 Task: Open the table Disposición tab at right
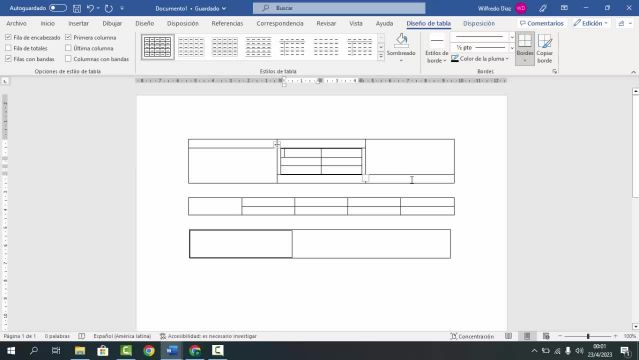point(479,24)
